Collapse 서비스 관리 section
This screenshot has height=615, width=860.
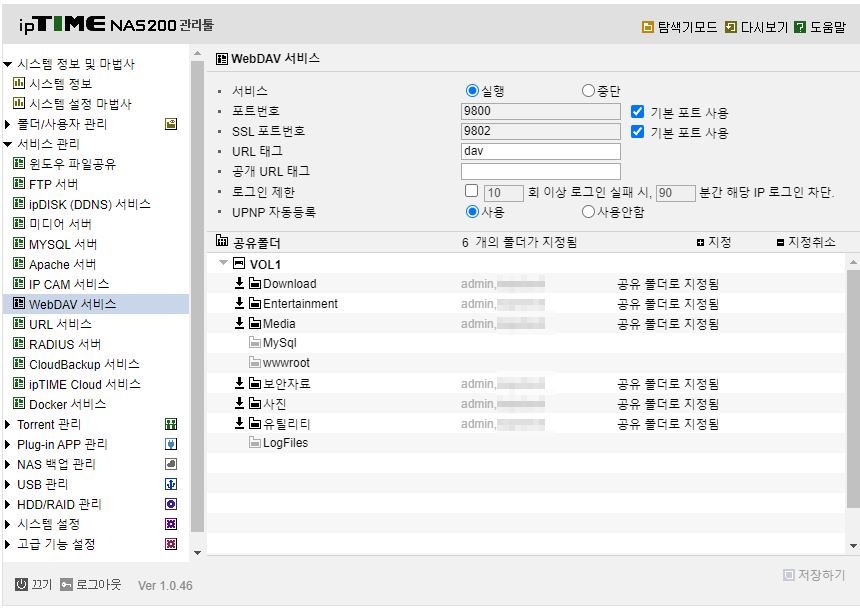(8, 144)
